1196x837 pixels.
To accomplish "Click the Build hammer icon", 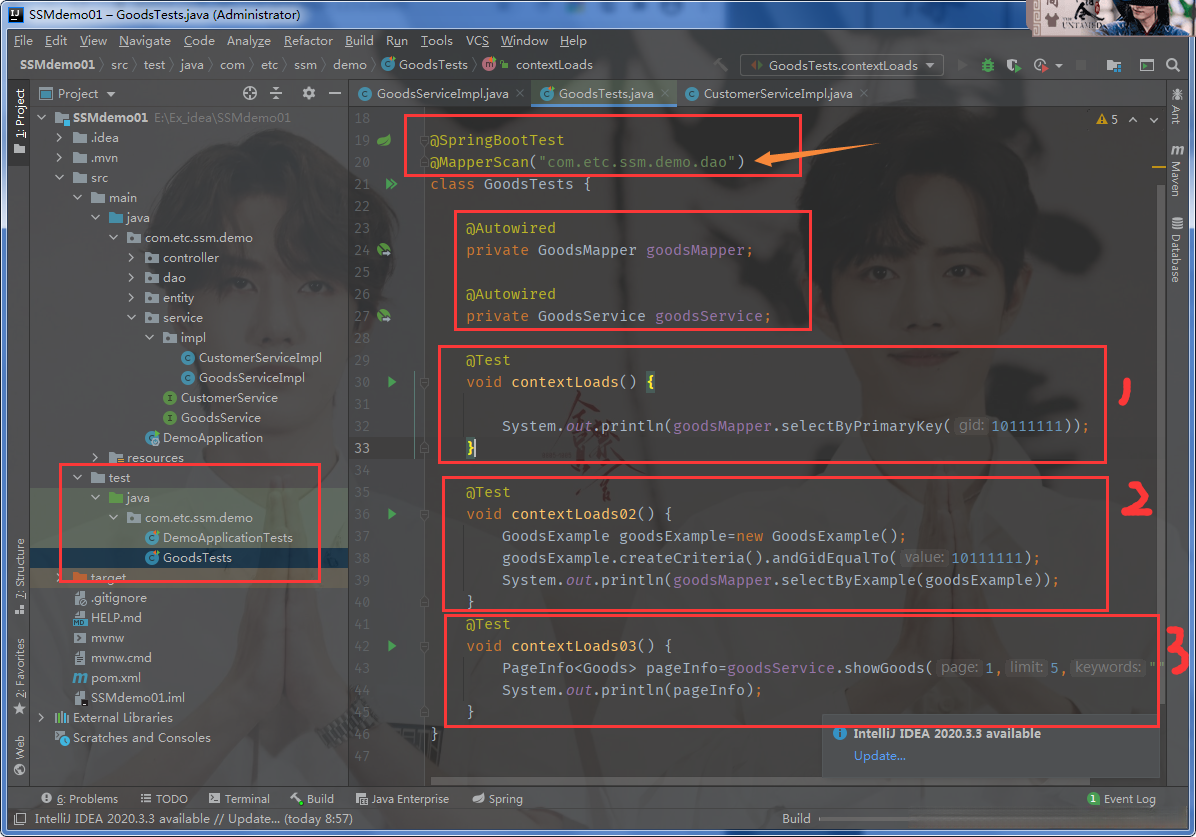I will (x=720, y=65).
